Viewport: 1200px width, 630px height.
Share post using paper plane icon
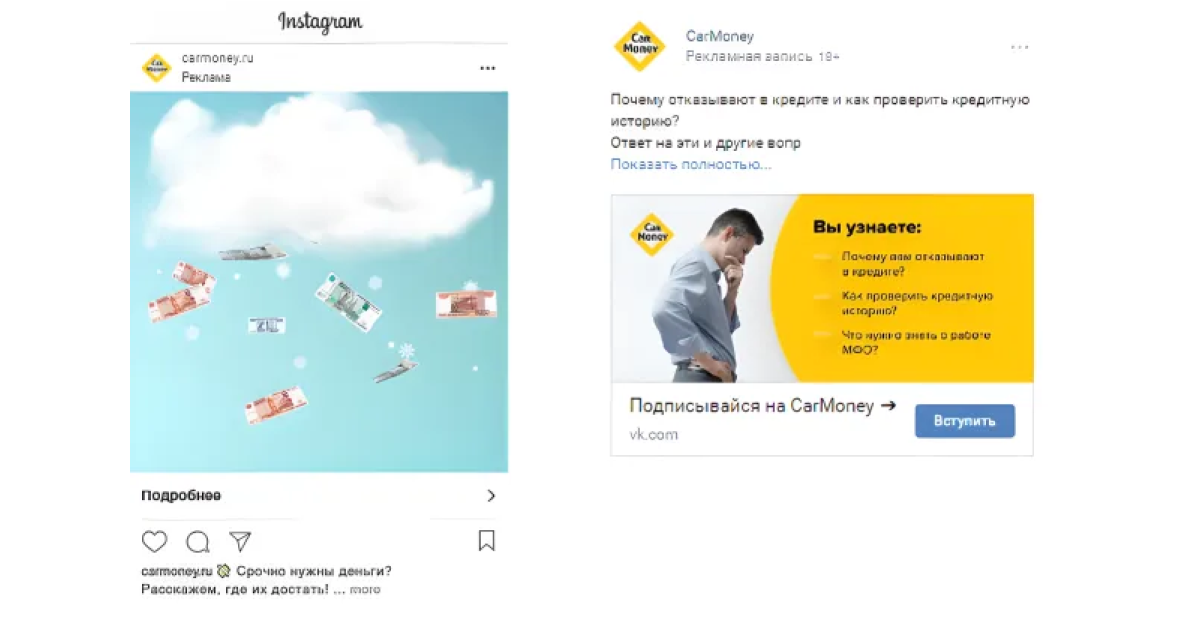tap(240, 542)
